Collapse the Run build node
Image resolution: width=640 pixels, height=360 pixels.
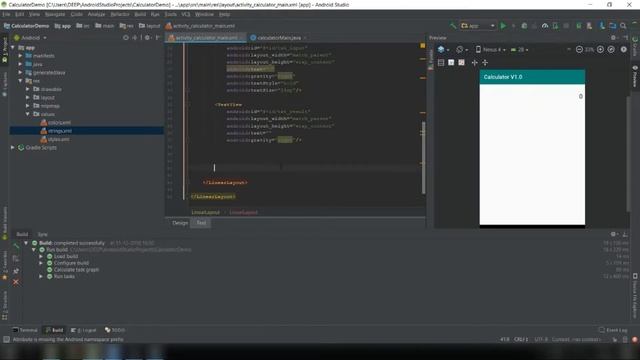[x=34, y=249]
